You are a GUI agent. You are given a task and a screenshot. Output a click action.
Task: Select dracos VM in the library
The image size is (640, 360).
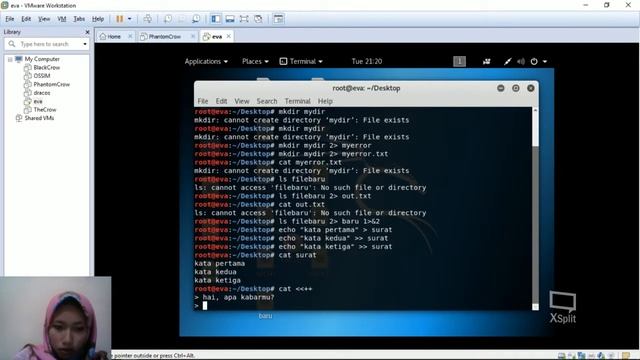pos(42,93)
